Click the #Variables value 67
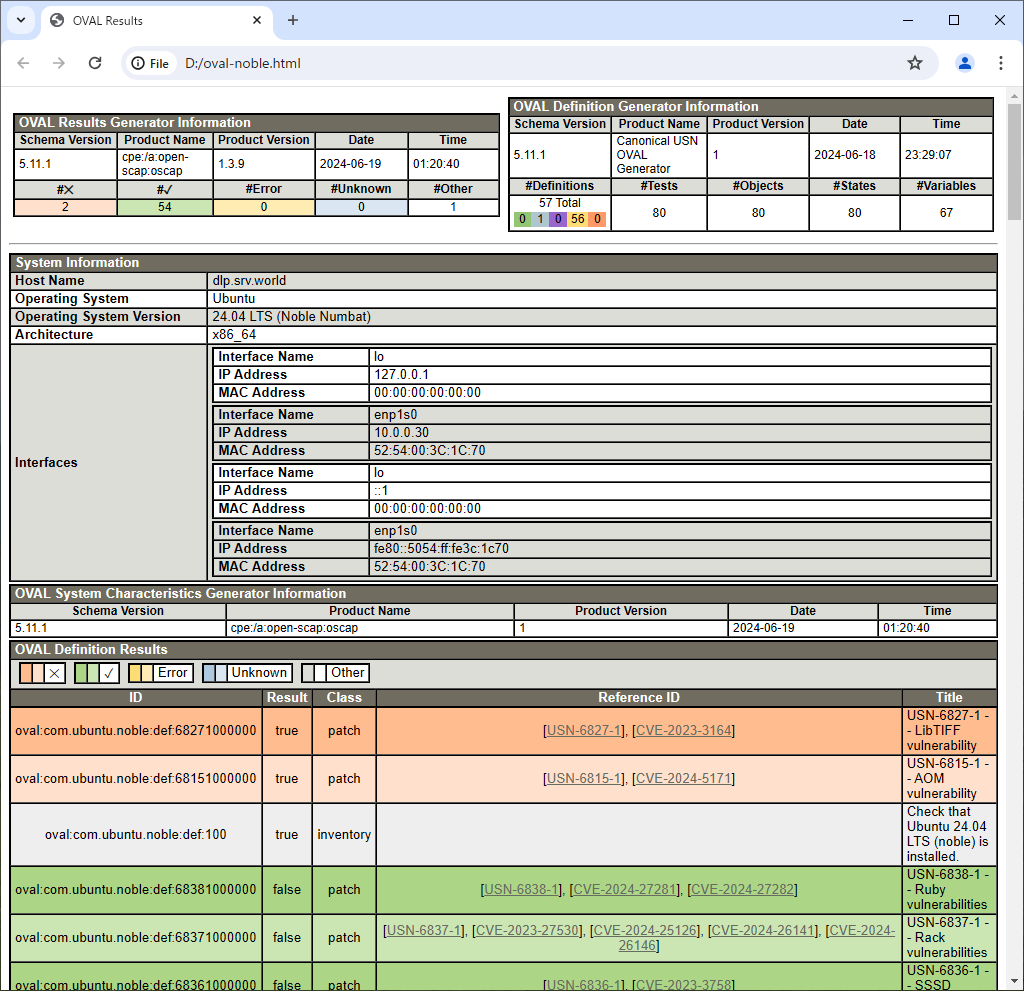The image size is (1024, 991). [946, 213]
